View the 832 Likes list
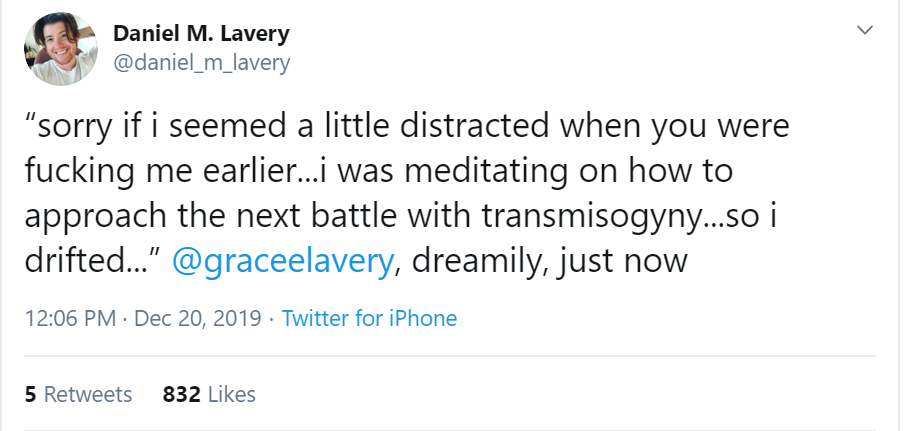This screenshot has width=903, height=431. click(x=209, y=394)
